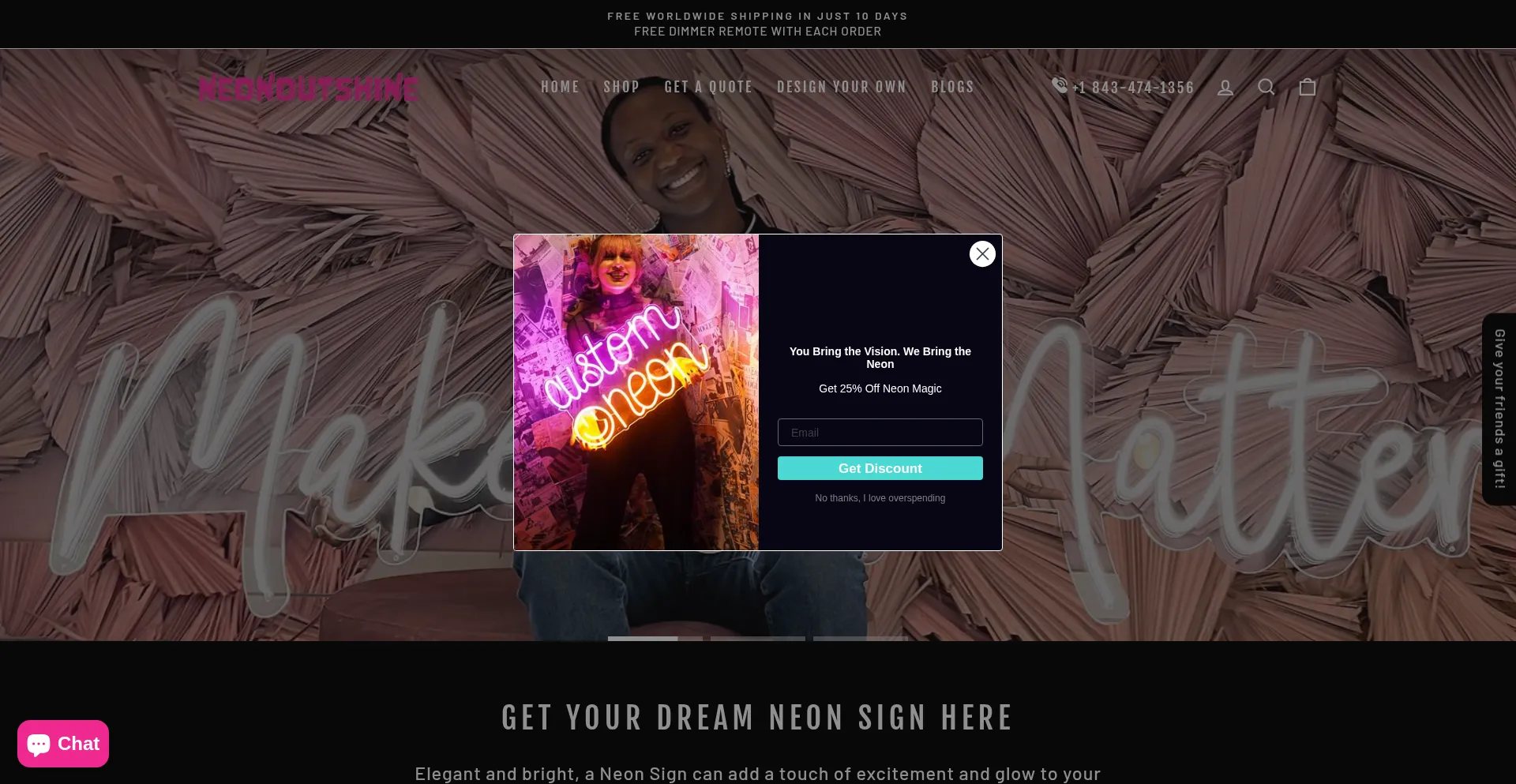Open Give your friends a gift tab
The height and width of the screenshot is (784, 1516).
pos(1499,409)
